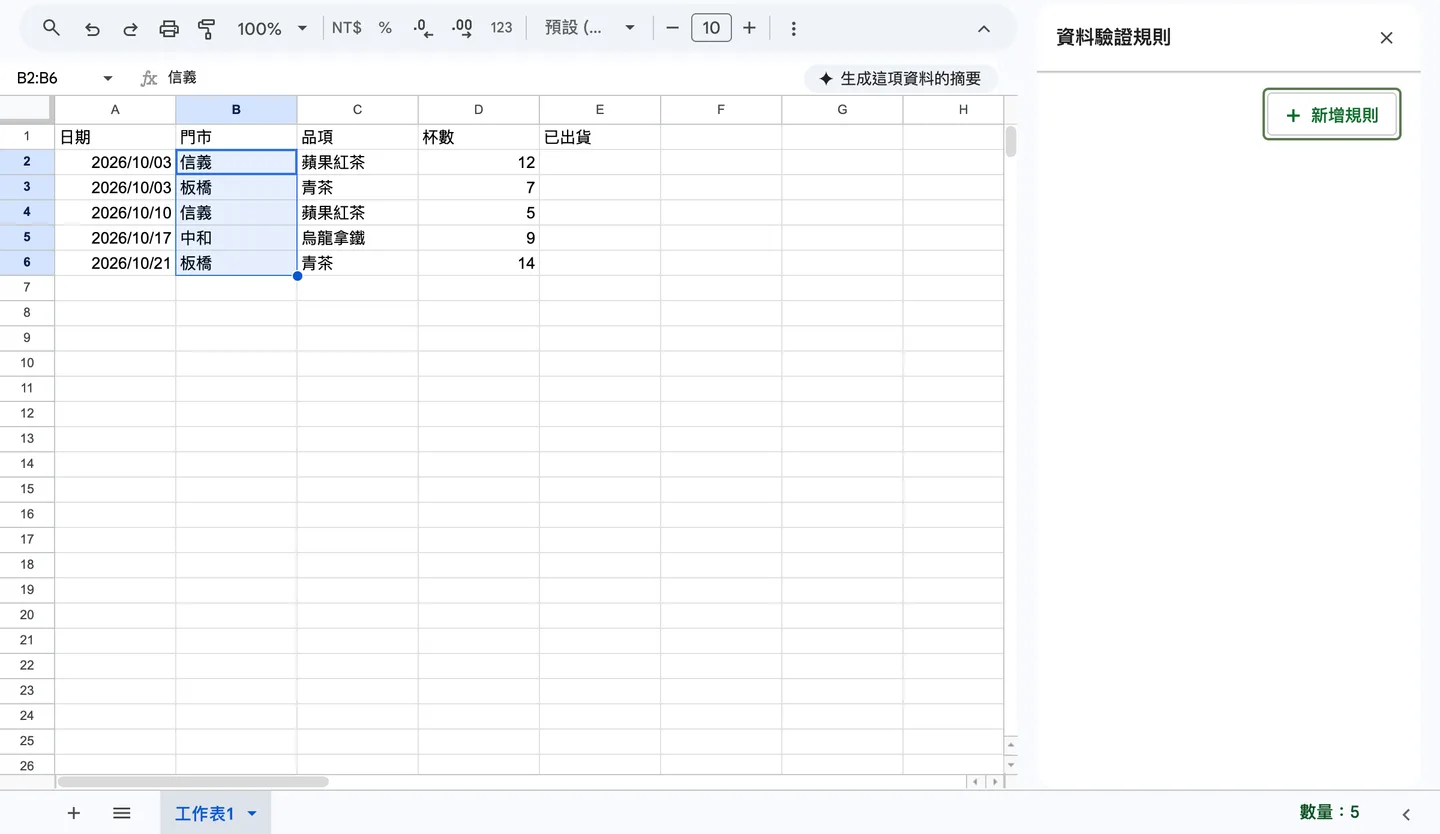The width and height of the screenshot is (1440, 834).
Task: Click the 中和 cell in column B
Action: point(236,238)
